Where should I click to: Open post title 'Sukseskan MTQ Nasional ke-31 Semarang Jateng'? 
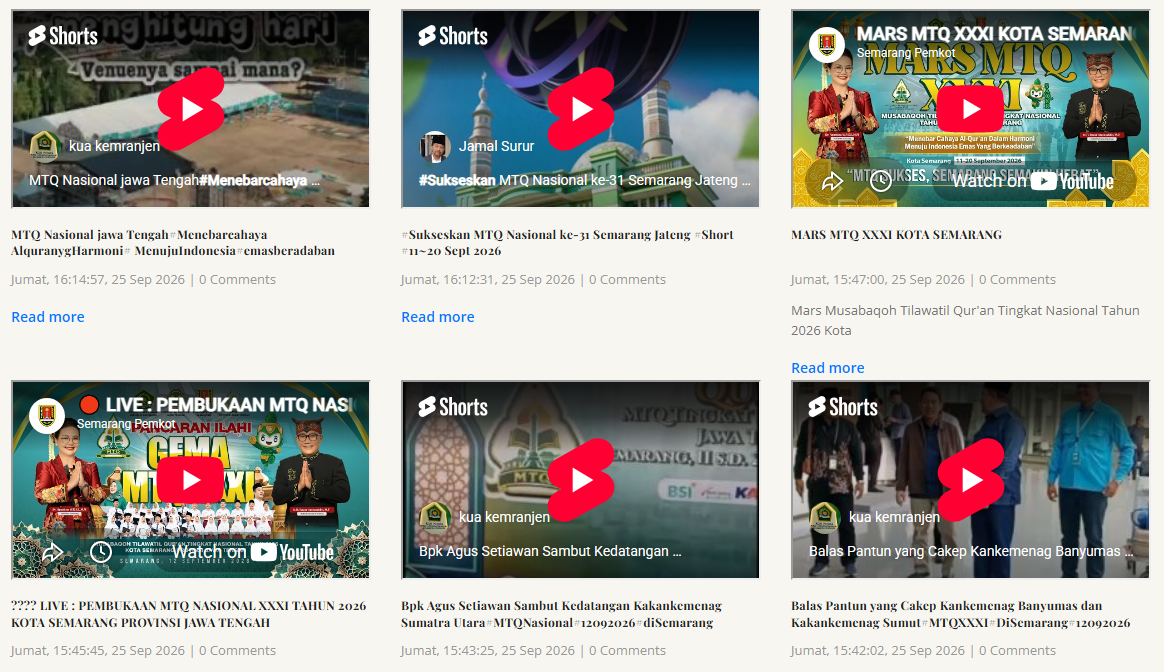click(567, 243)
